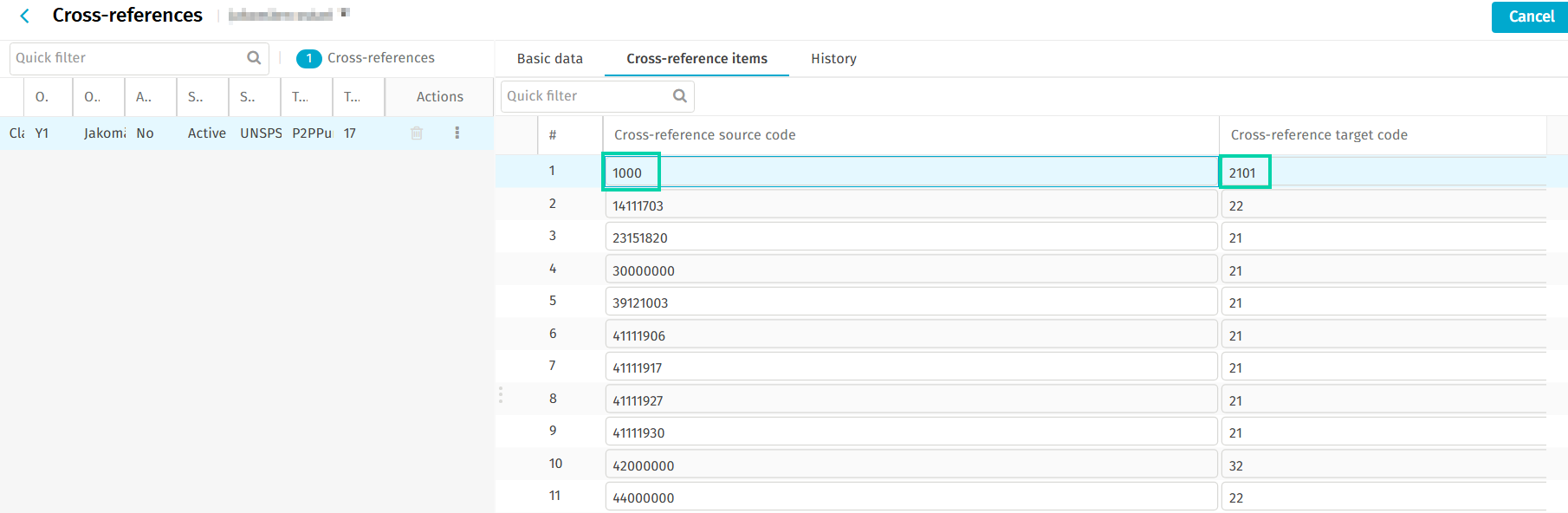Click the panel splitter drag handle

click(500, 395)
